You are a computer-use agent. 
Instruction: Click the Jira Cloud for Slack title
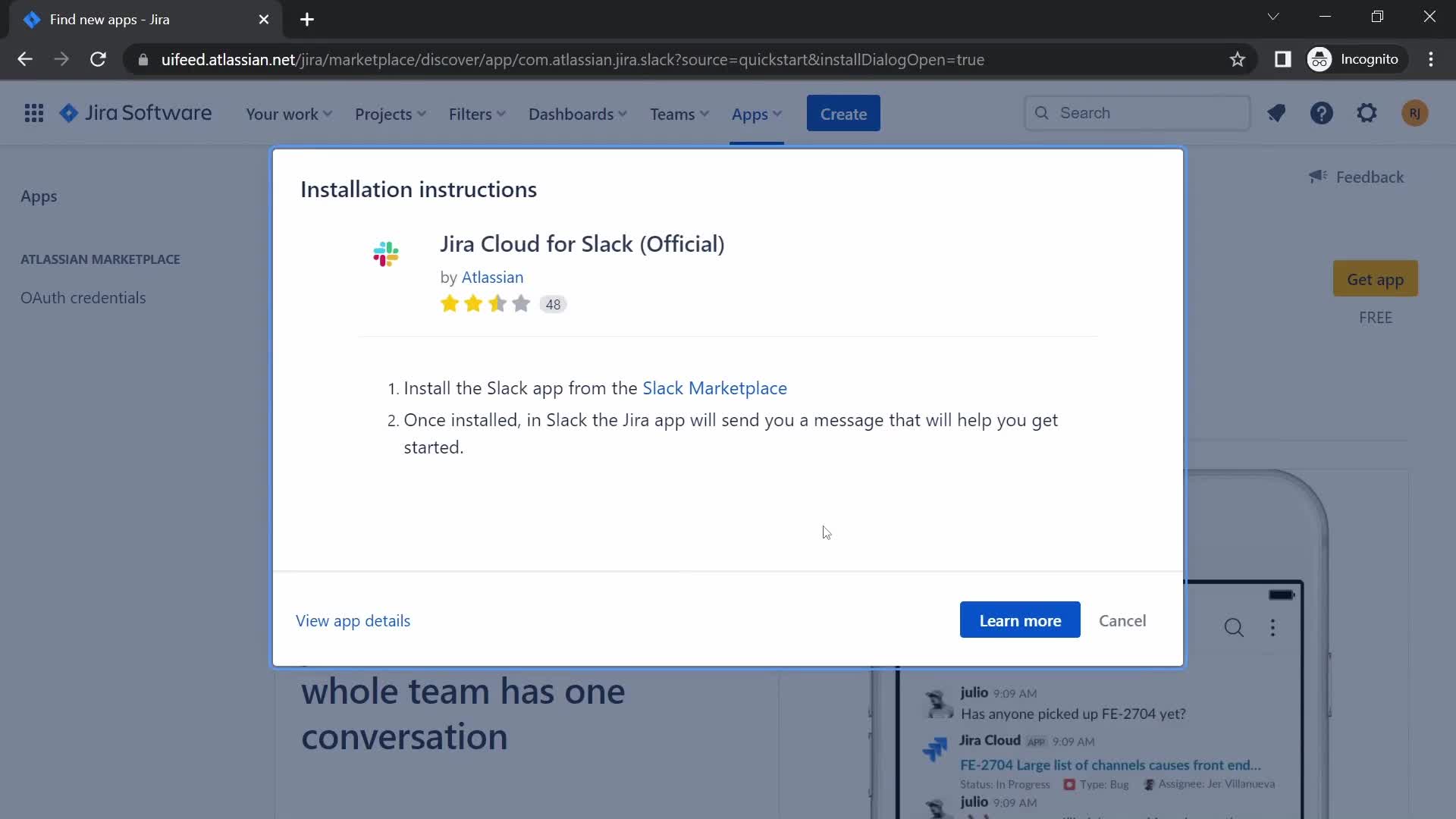582,244
